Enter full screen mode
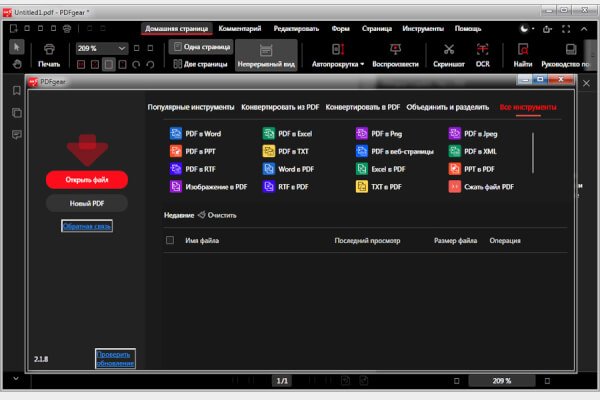Viewport: 600px width, 400px height. (566, 29)
